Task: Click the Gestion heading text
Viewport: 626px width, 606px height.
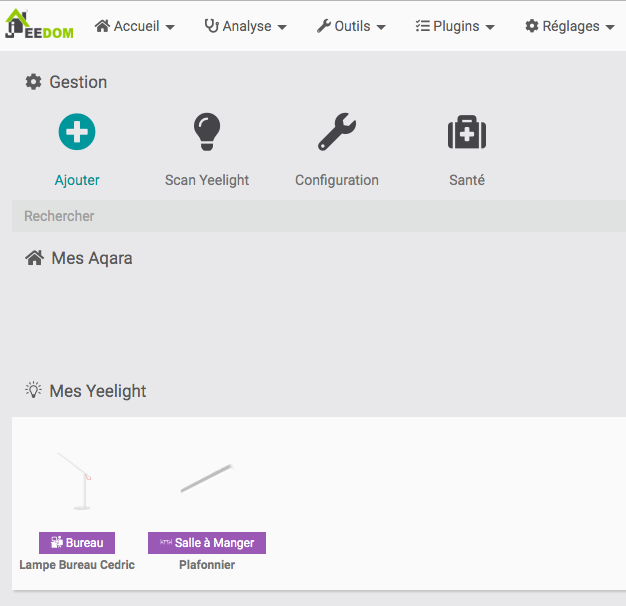Action: pyautogui.click(x=78, y=82)
